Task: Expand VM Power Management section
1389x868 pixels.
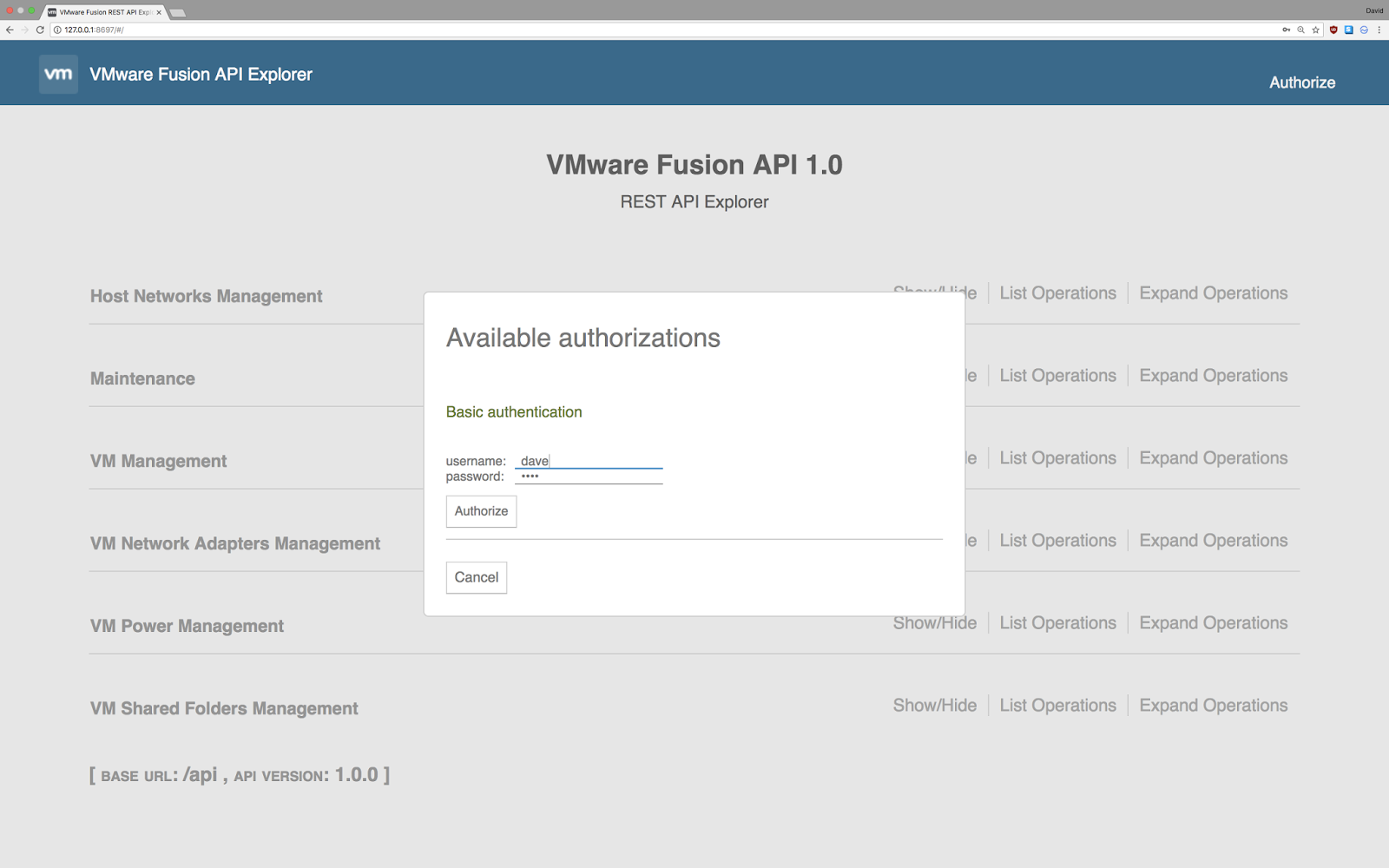Action: pyautogui.click(x=187, y=626)
